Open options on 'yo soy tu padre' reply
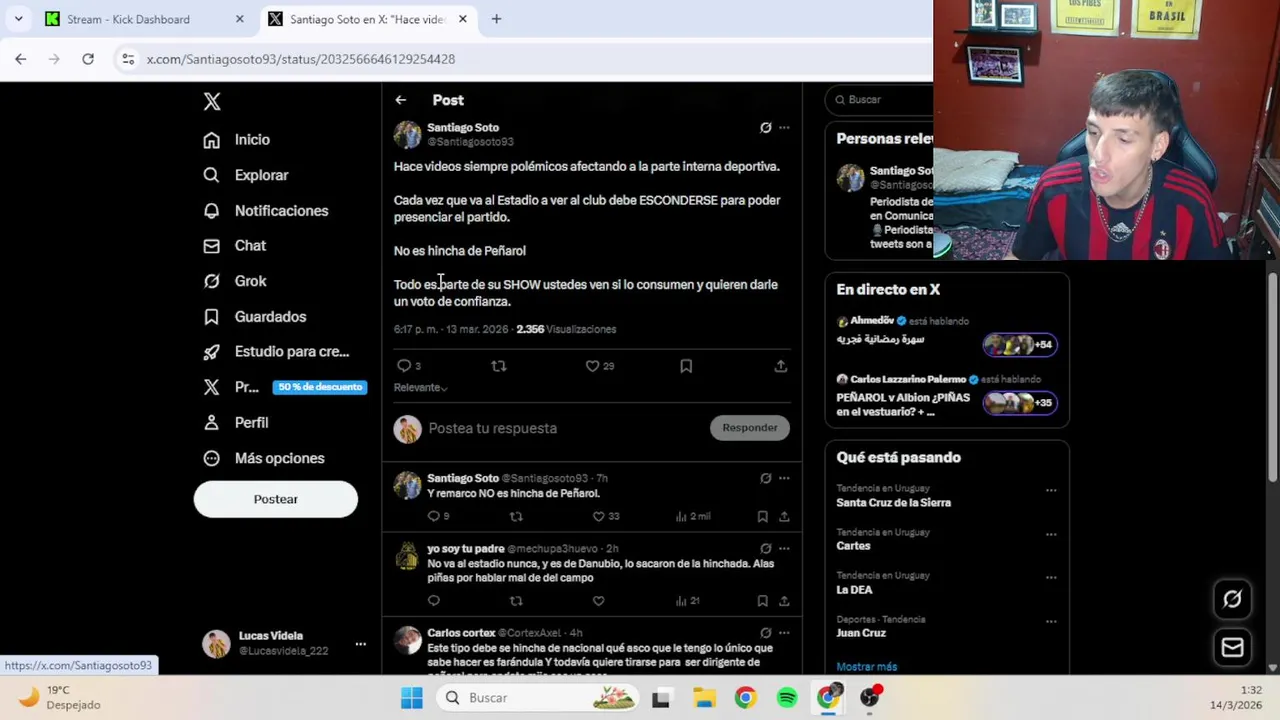1280x720 pixels. click(x=784, y=549)
